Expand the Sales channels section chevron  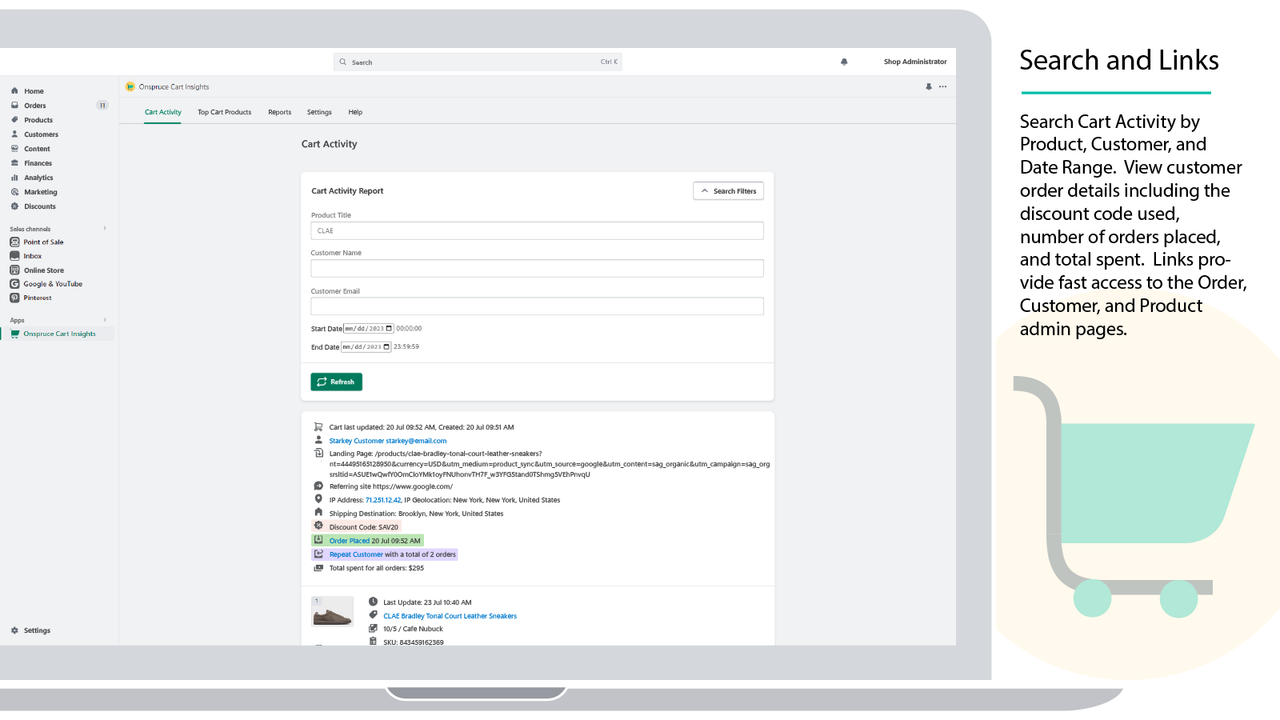click(105, 229)
